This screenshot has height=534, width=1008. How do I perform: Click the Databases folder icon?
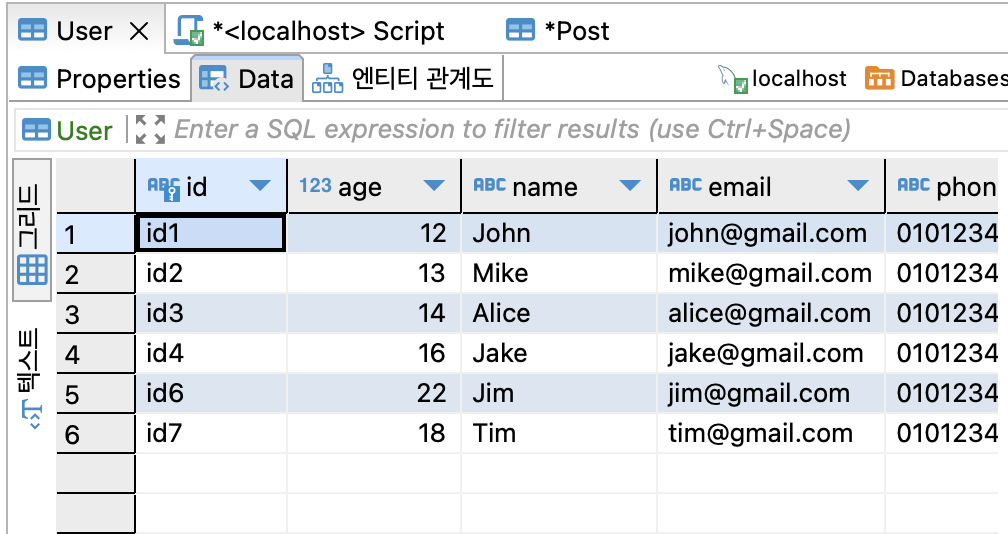point(879,78)
